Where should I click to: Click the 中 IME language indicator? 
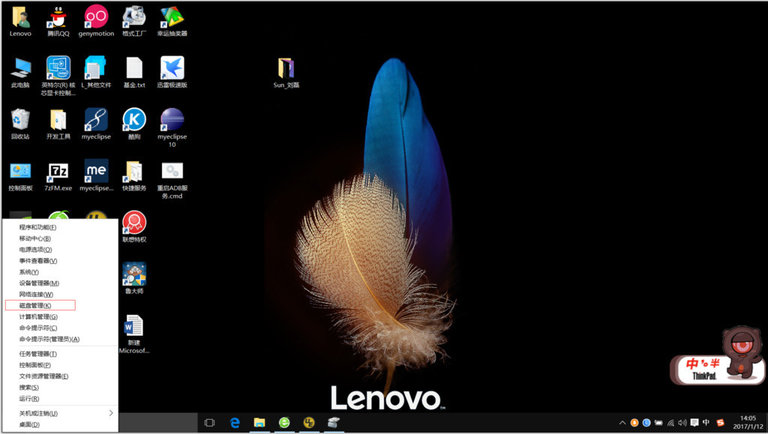pyautogui.click(x=706, y=422)
